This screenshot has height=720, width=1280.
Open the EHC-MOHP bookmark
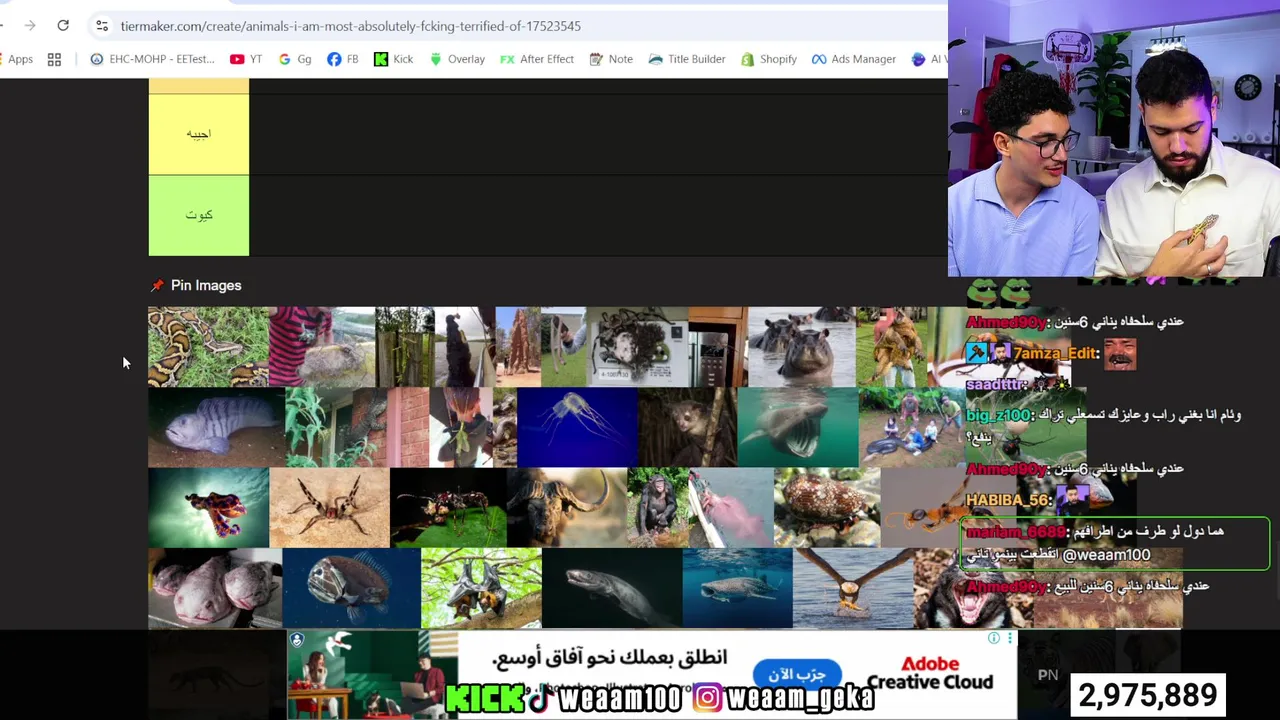152,59
